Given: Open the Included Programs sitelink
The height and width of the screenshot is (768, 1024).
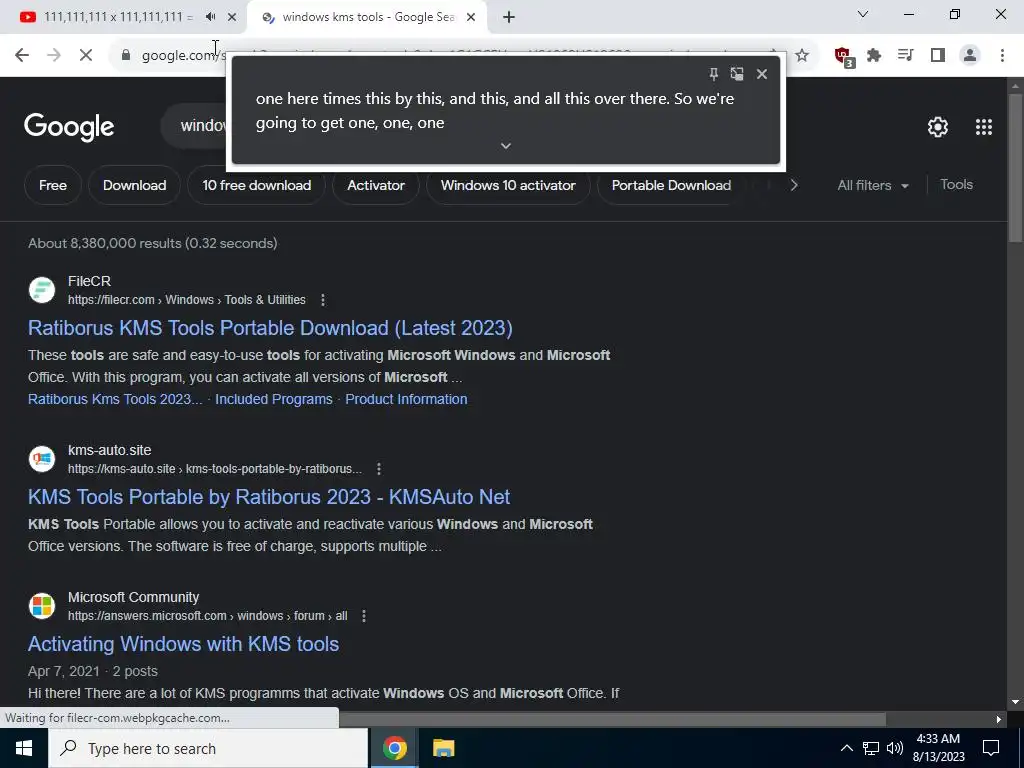Looking at the screenshot, I should 274,399.
